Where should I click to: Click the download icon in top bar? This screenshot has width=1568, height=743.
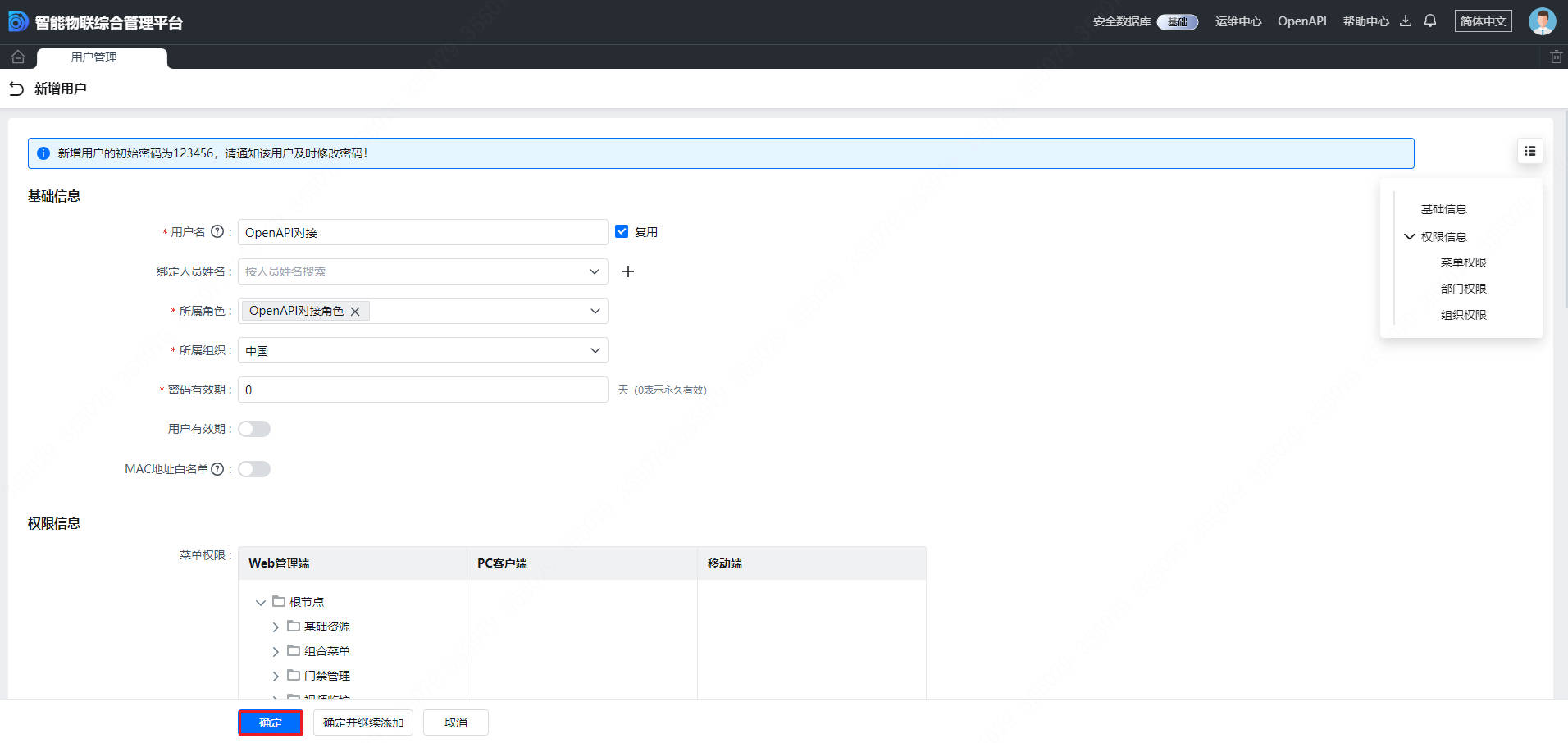tap(1406, 21)
